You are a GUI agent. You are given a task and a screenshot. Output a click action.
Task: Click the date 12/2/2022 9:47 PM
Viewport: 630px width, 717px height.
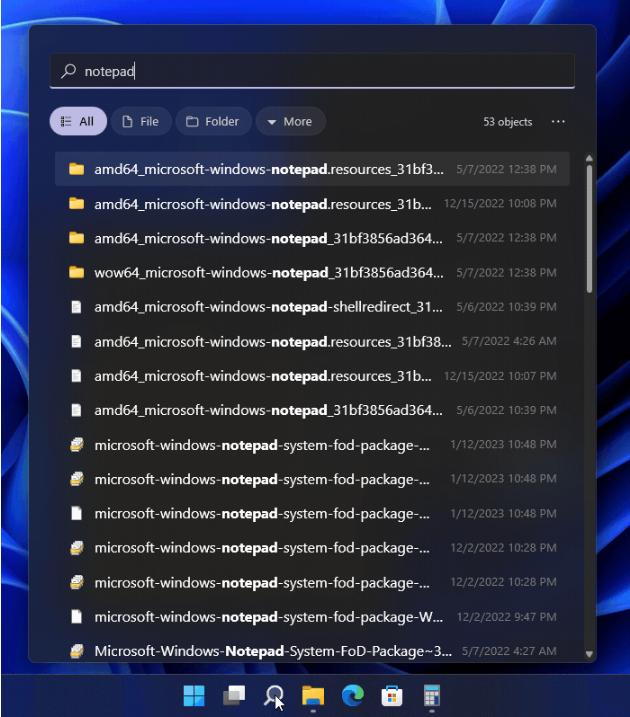(x=507, y=616)
